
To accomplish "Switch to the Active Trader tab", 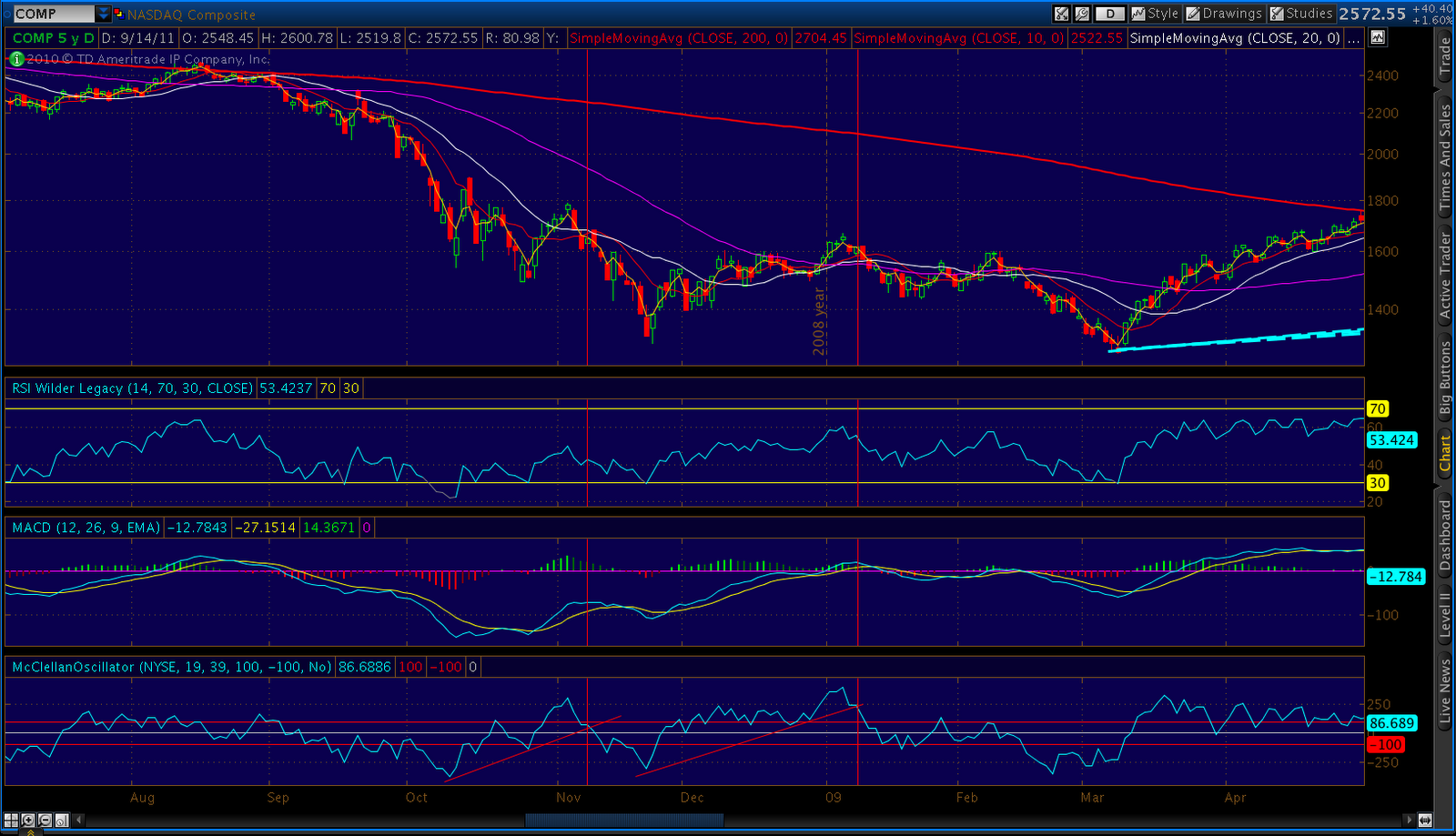I will tap(1444, 276).
